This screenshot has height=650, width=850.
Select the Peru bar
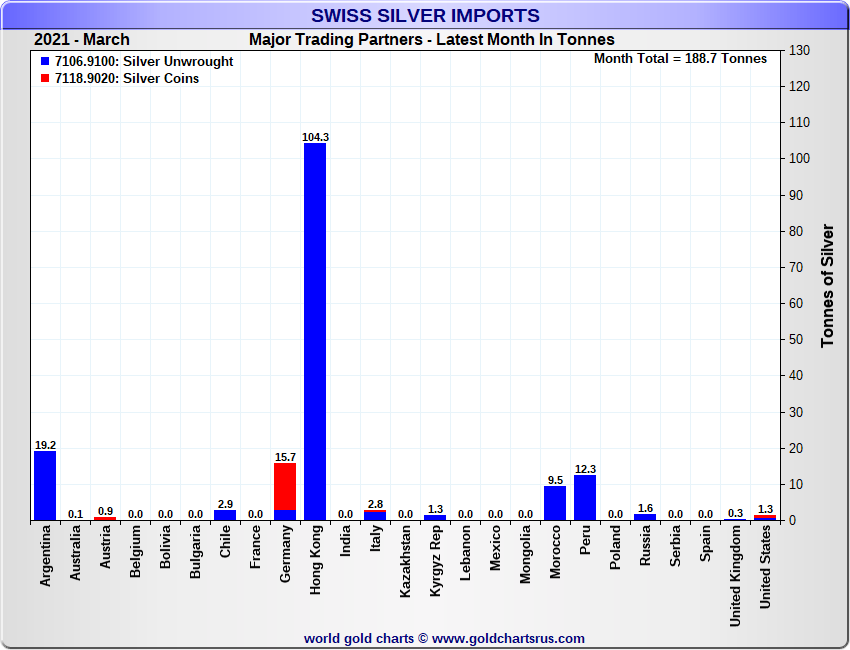pyautogui.click(x=585, y=497)
